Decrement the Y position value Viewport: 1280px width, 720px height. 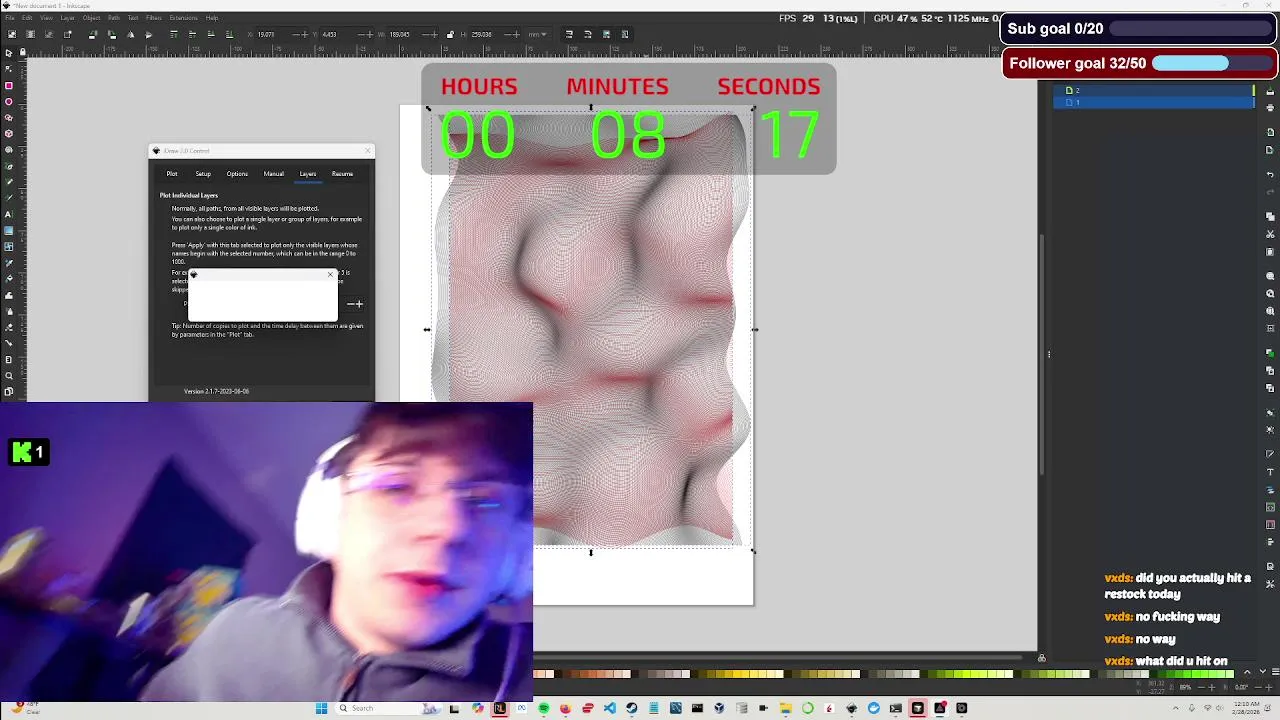pyautogui.click(x=361, y=34)
